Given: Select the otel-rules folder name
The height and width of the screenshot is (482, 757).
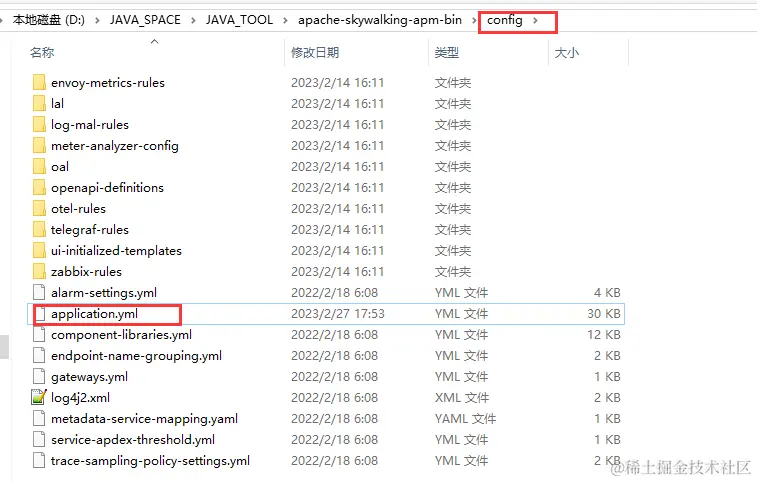Looking at the screenshot, I should point(78,209).
